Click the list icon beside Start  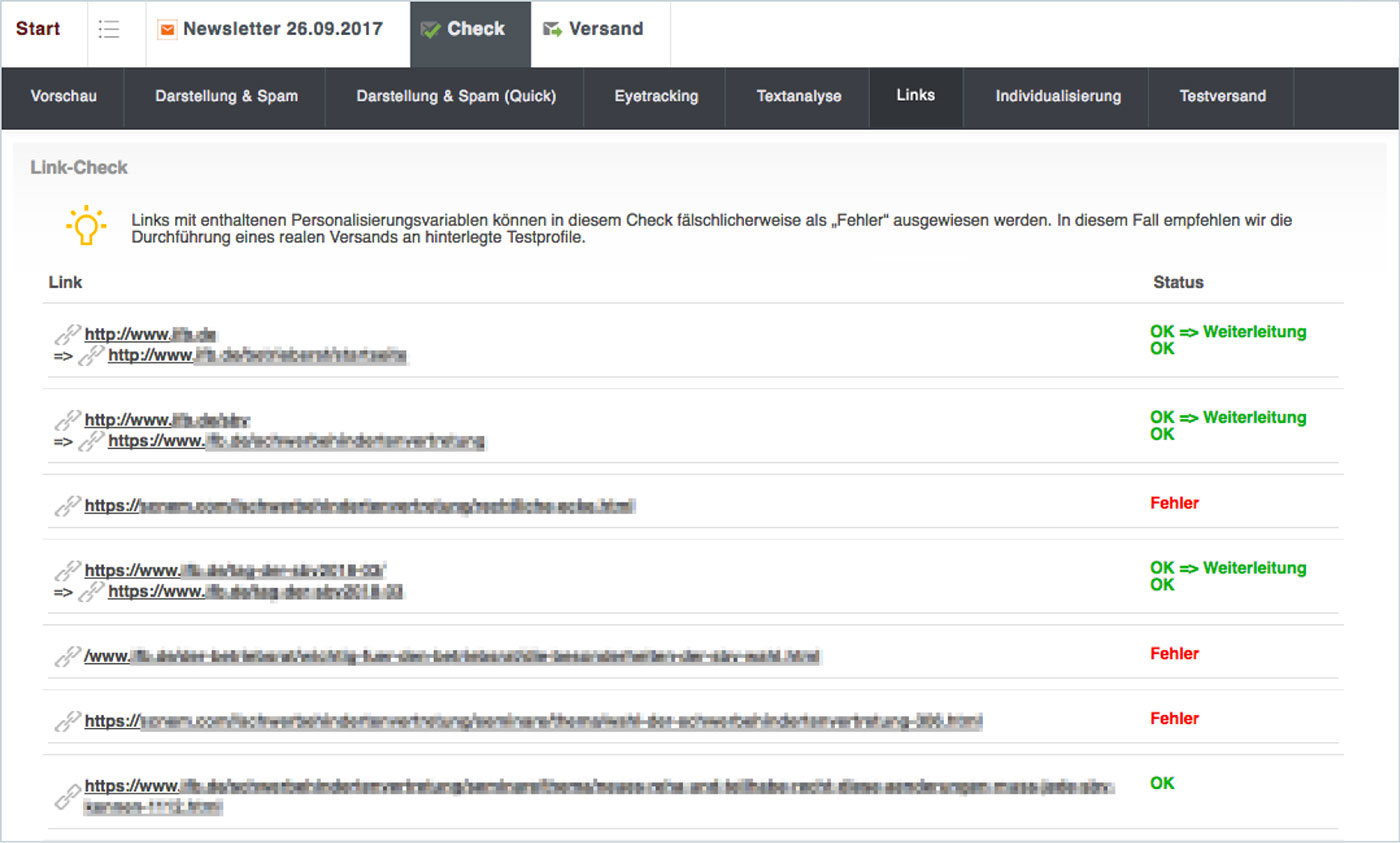(109, 29)
